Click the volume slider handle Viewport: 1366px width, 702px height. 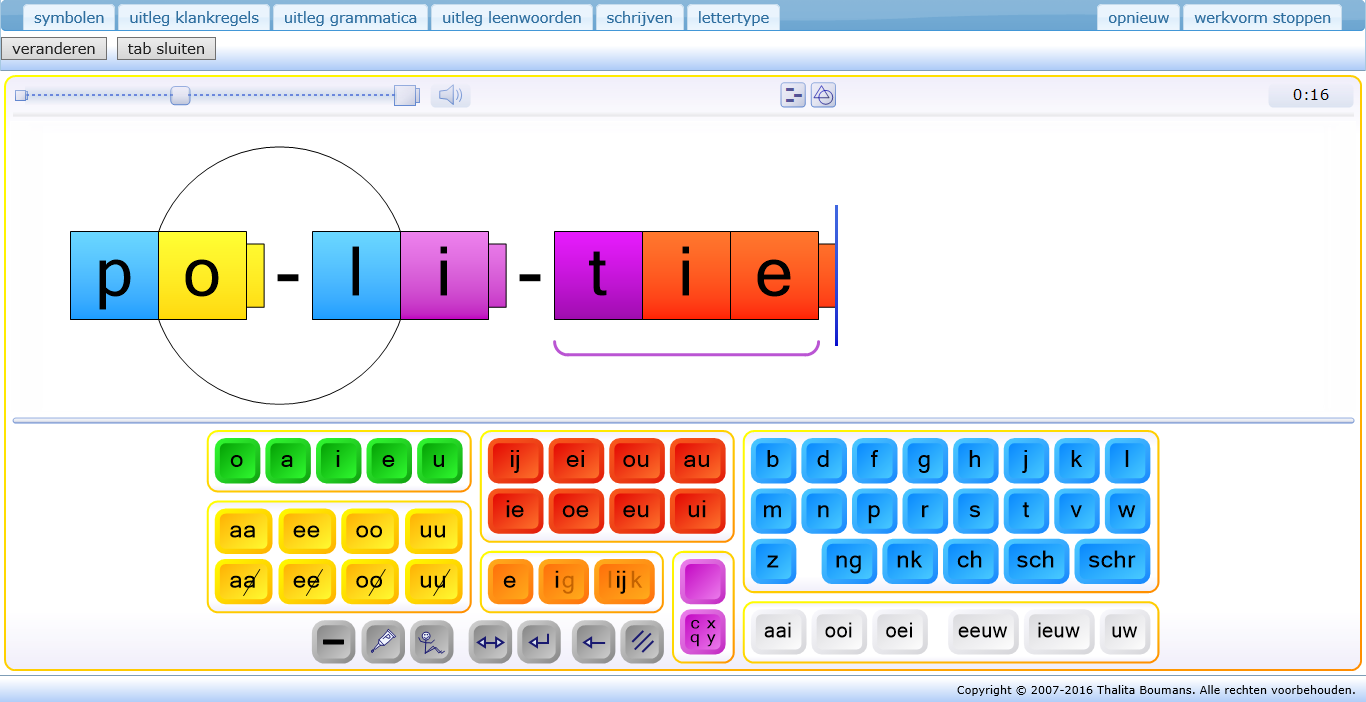pos(180,96)
